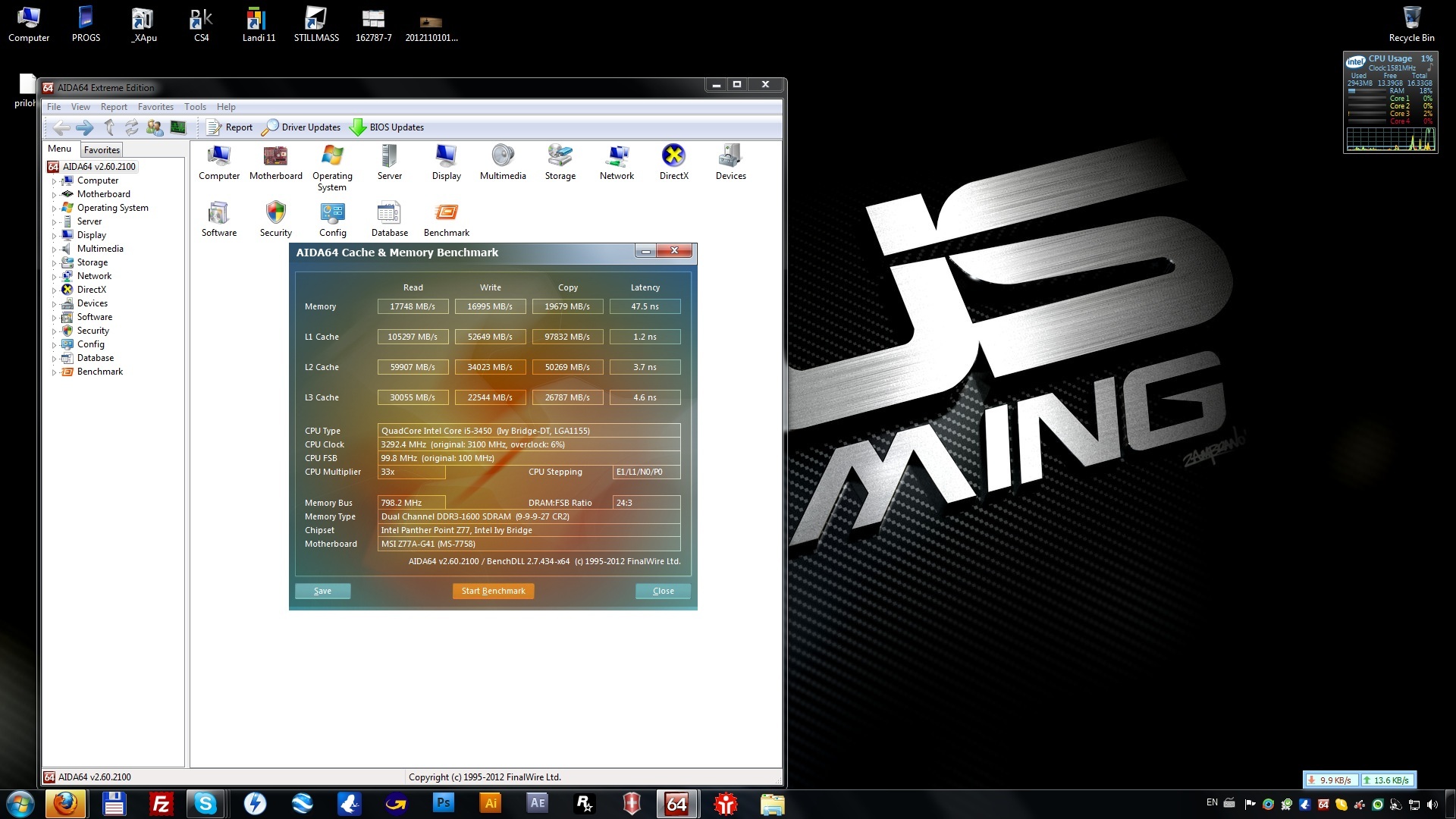Click the Up arrow toolbar icon
Screen dimensions: 1456x819
[108, 127]
